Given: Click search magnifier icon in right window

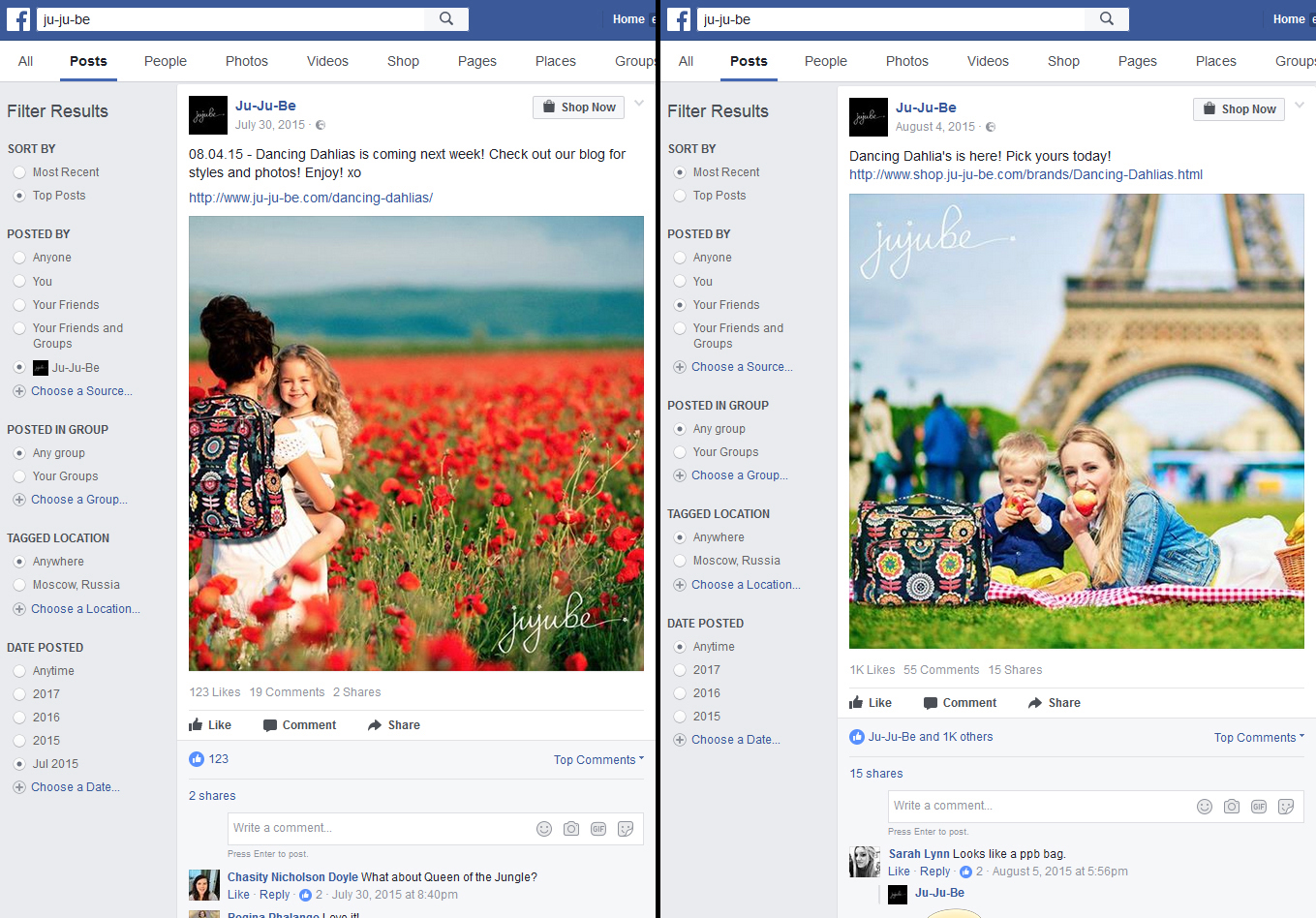Looking at the screenshot, I should [x=1107, y=18].
